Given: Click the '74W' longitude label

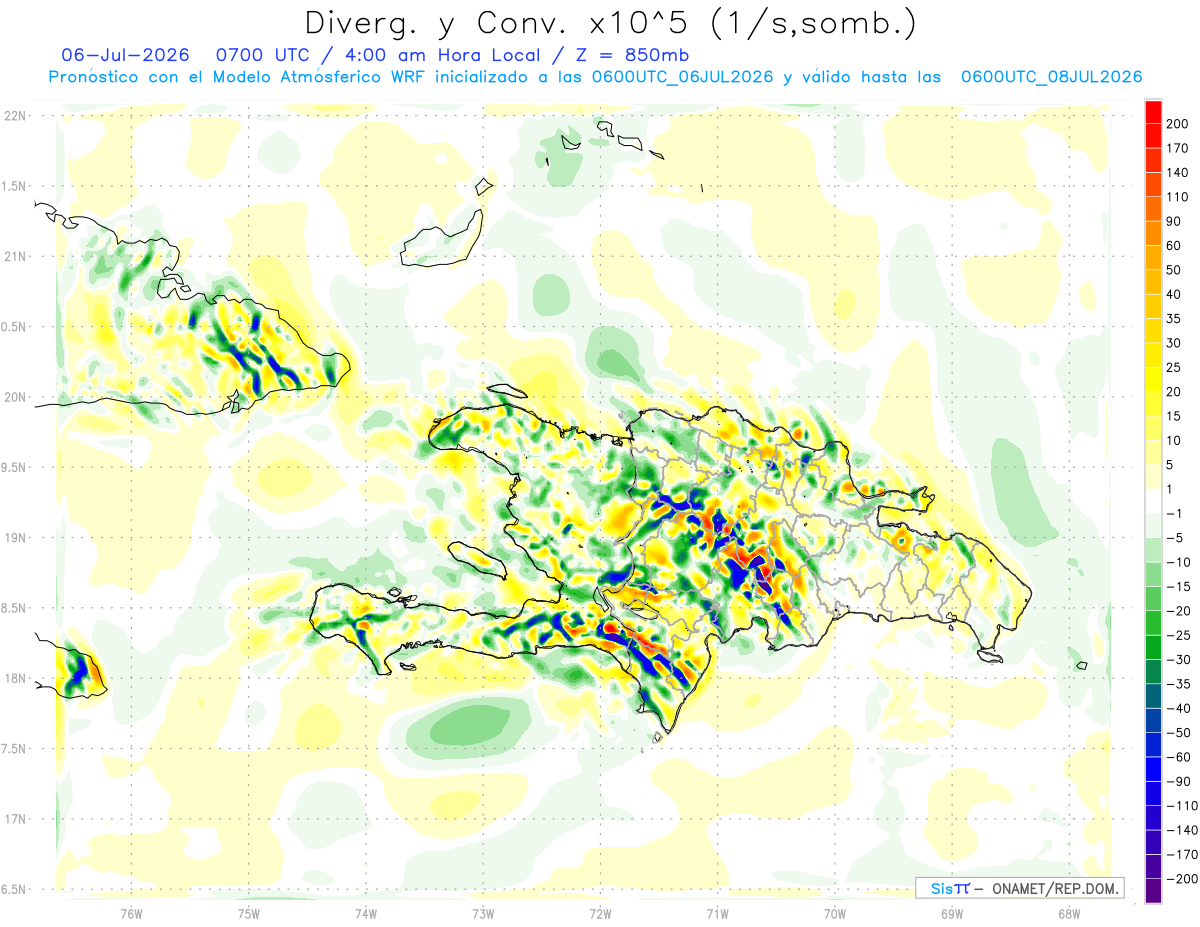Looking at the screenshot, I should point(366,914).
